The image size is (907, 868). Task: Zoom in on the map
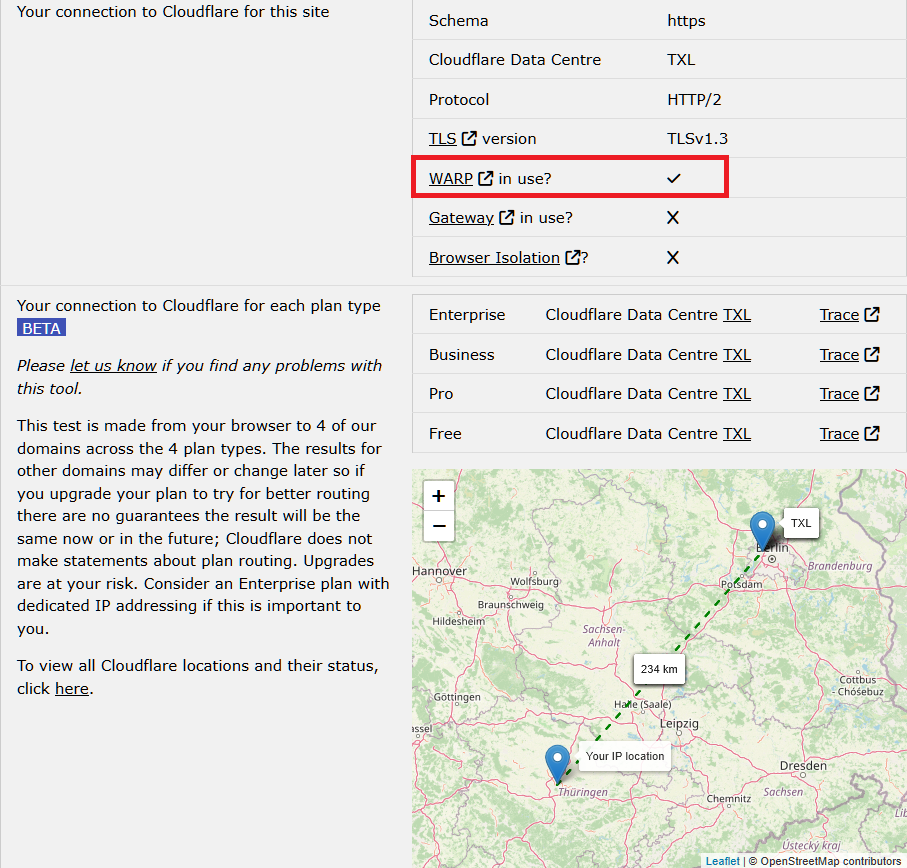tap(438, 496)
